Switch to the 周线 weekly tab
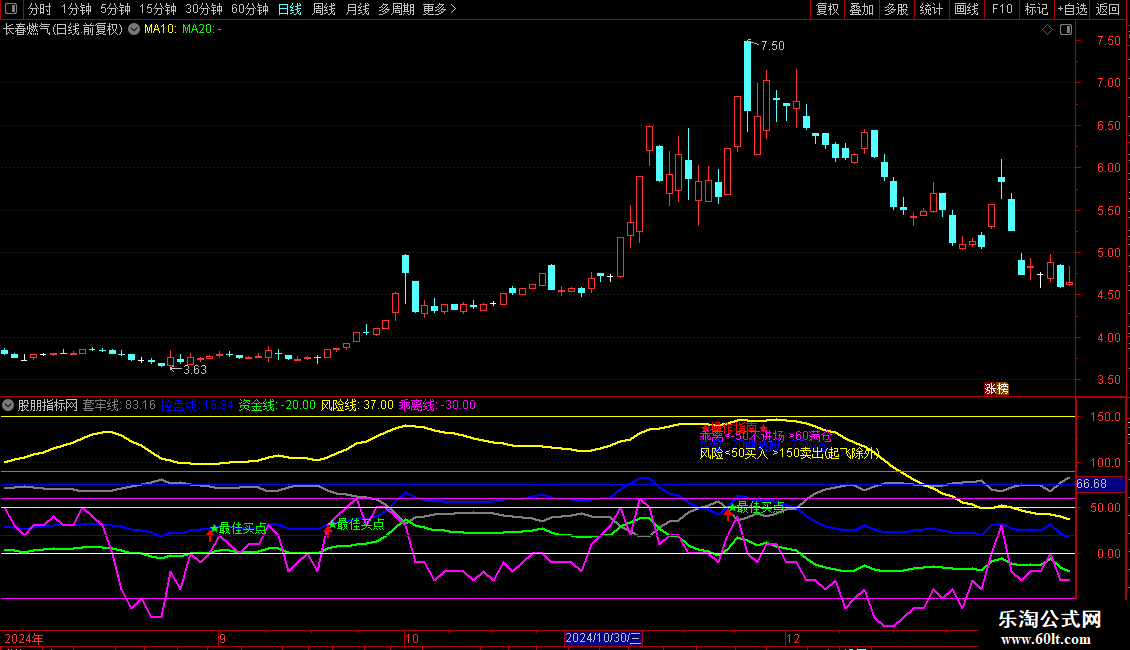This screenshot has height=650, width=1130. click(324, 9)
